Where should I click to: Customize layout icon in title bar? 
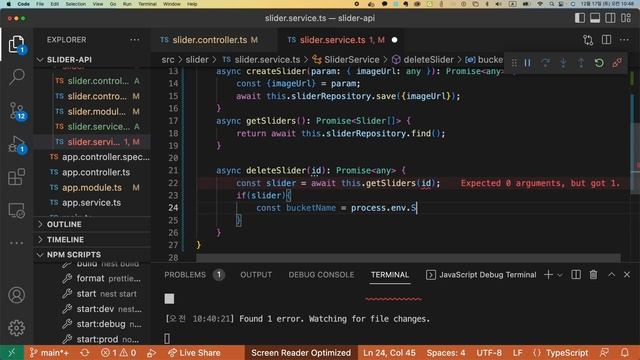click(626, 18)
